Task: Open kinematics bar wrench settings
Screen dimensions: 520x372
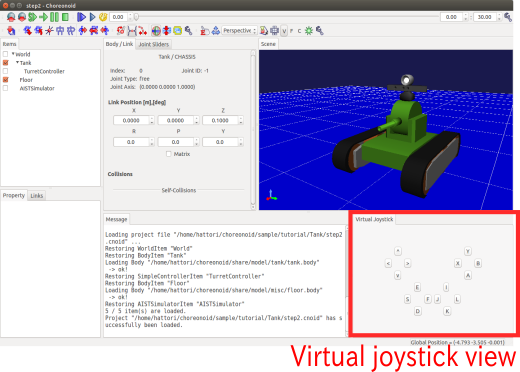Action: tap(189, 31)
